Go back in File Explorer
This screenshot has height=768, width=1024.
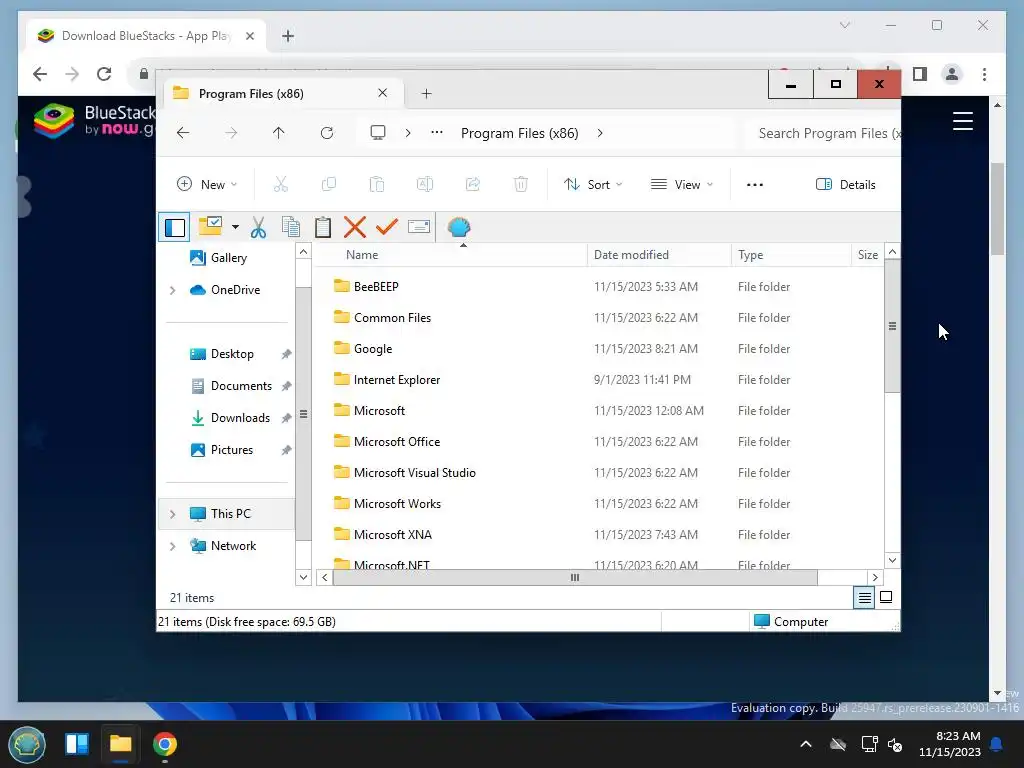pos(183,133)
